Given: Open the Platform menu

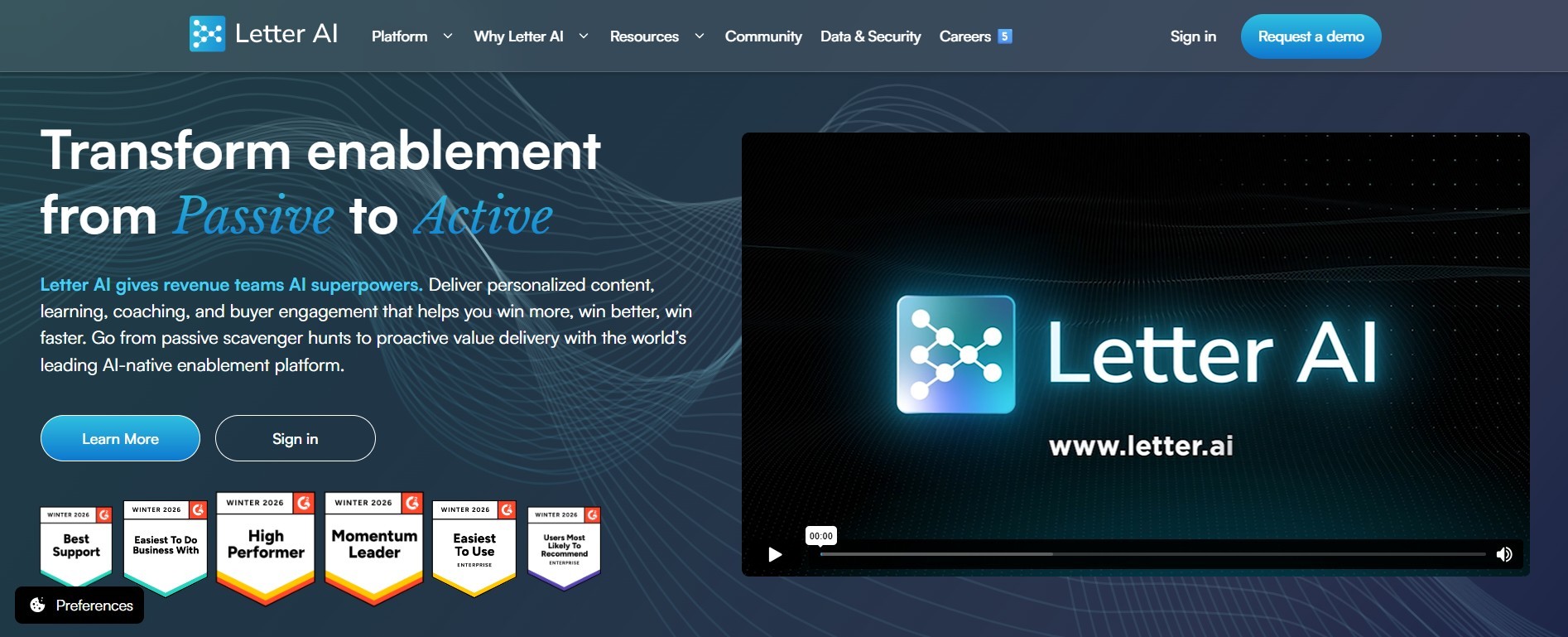Looking at the screenshot, I should pos(400,36).
